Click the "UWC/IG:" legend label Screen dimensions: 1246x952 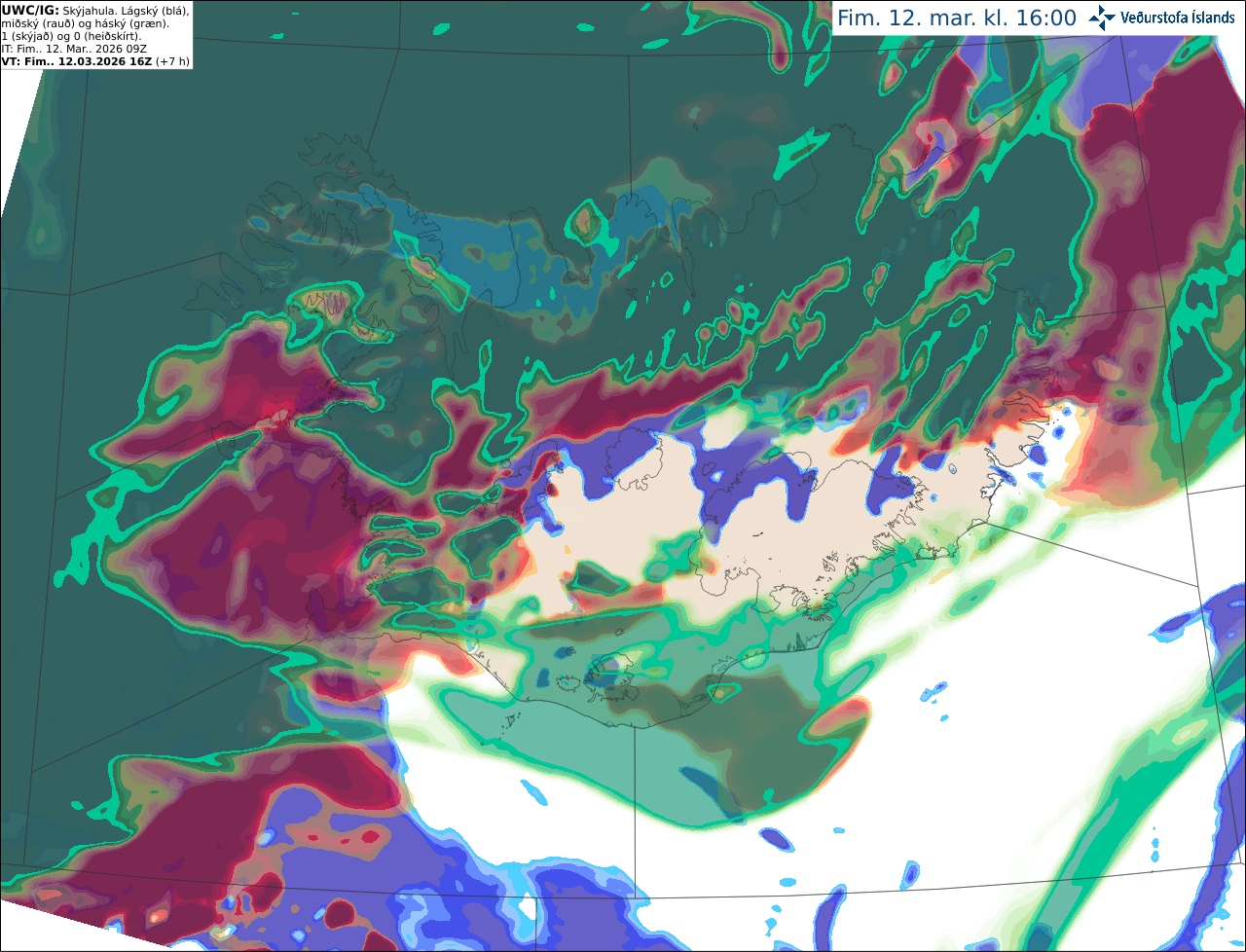(30, 10)
